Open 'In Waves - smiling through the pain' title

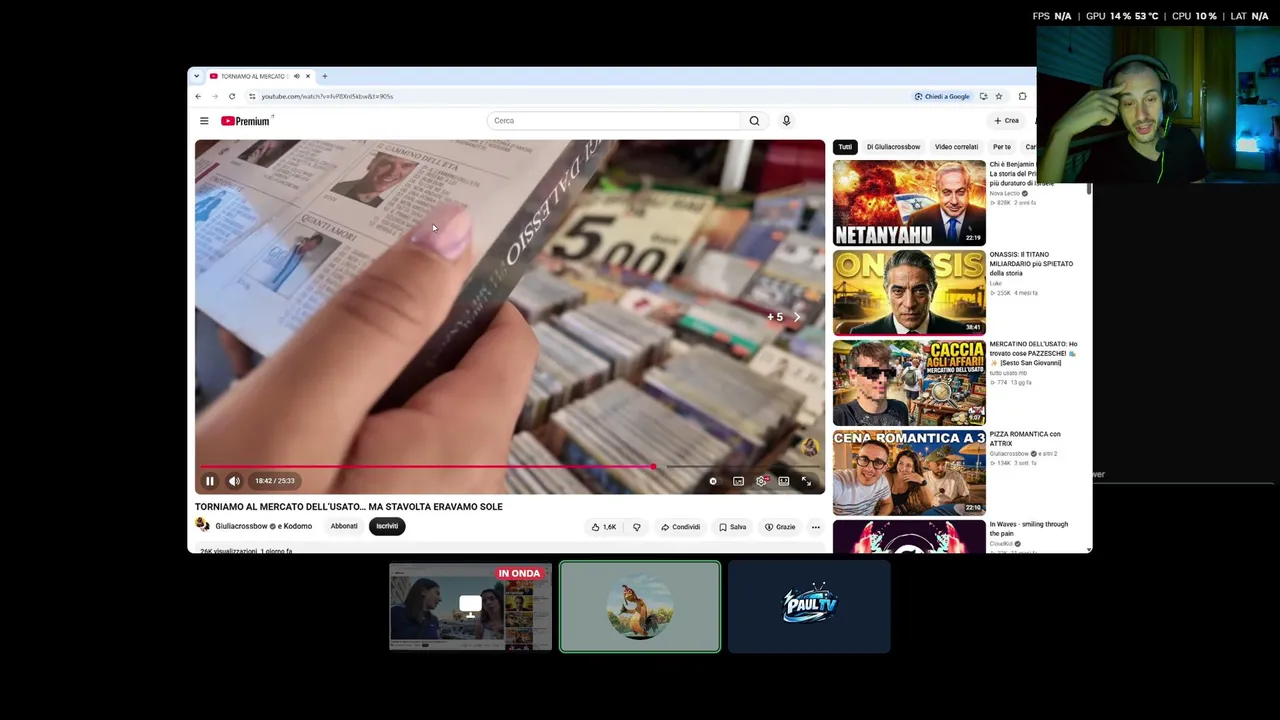(x=1029, y=529)
